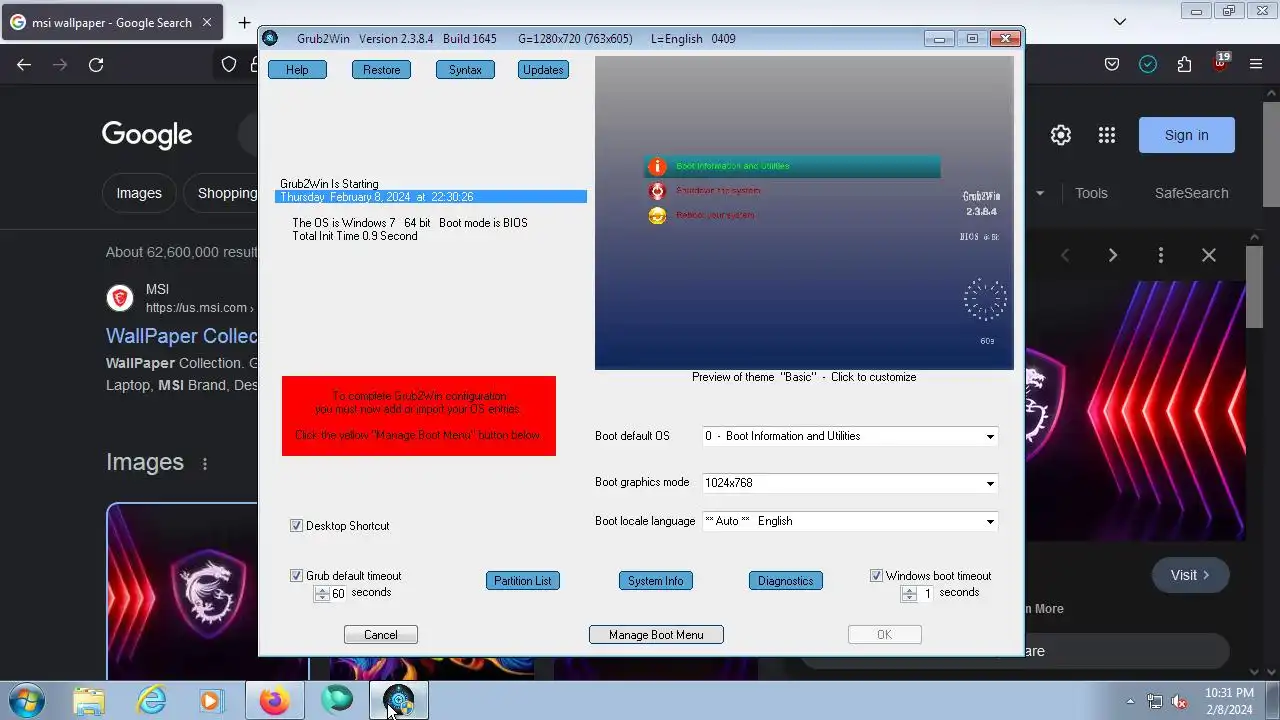Go to next image in preview panel
1280x720 pixels.
pyautogui.click(x=1113, y=256)
